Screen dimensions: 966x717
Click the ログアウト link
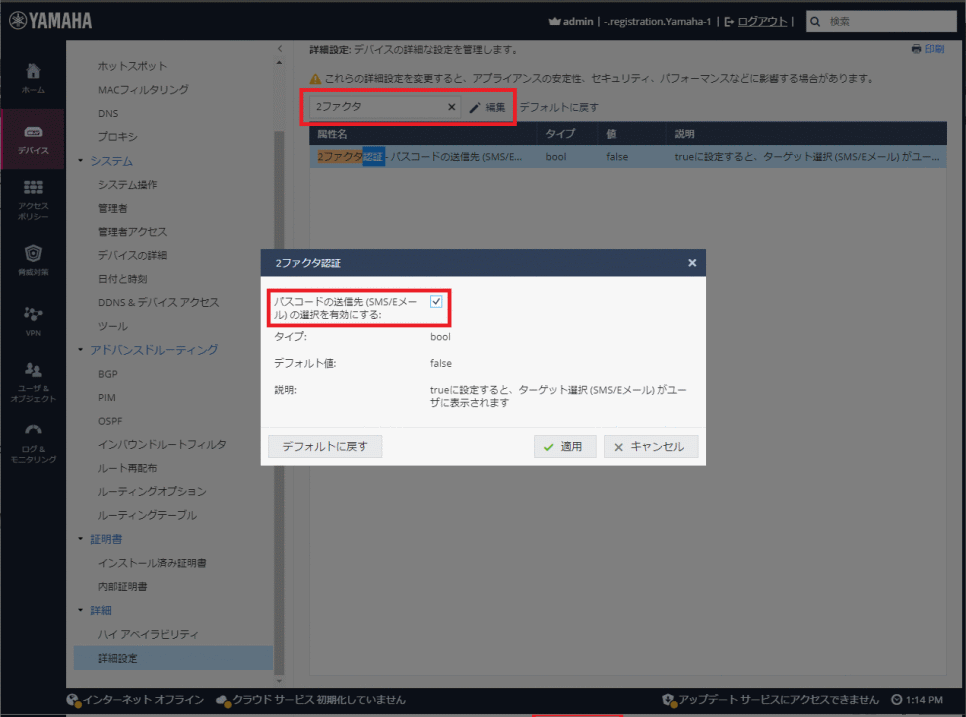tap(762, 21)
